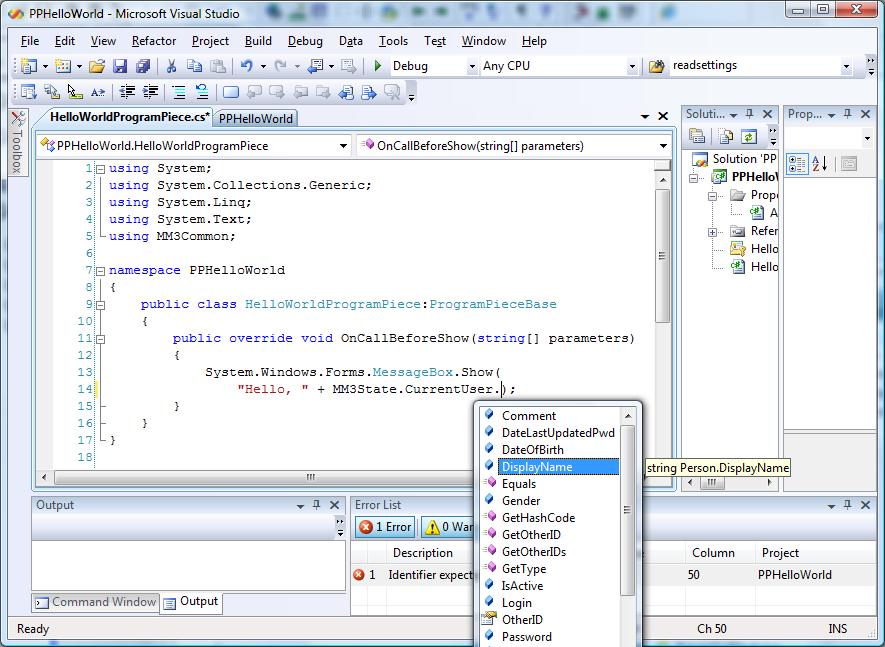885x647 pixels.
Task: Increase line indent with toolbar icon
Action: pos(150,91)
